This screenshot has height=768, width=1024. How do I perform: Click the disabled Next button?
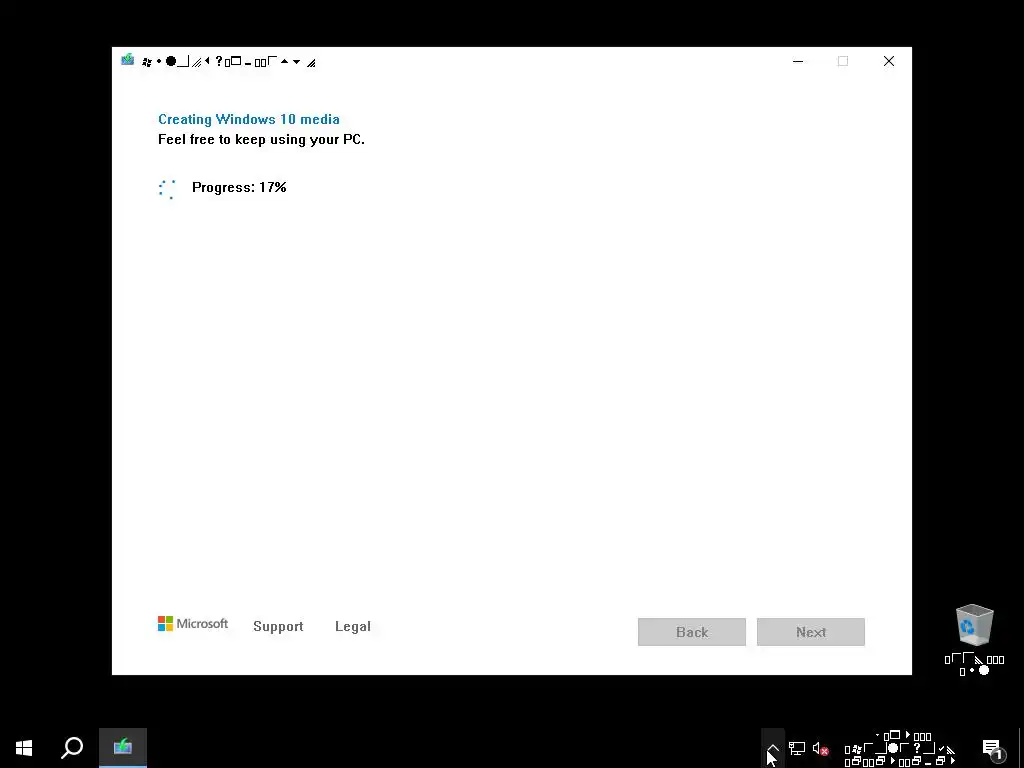coord(810,632)
